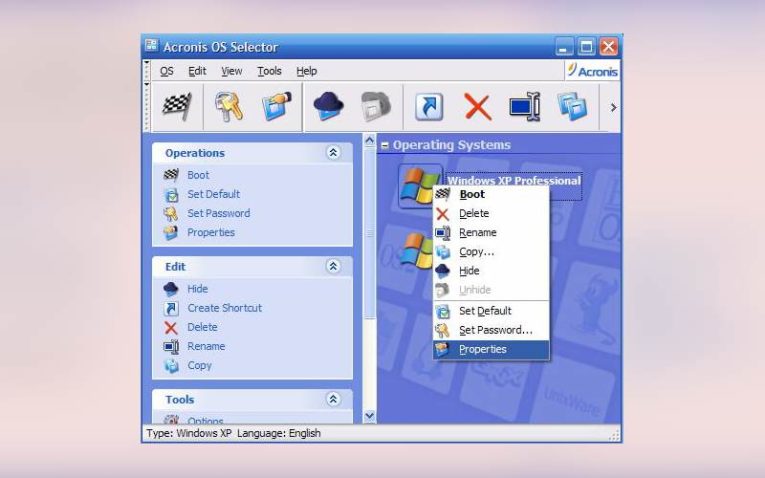Screen dimensions: 765x478
Task: Collapse the Edit panel
Action: coord(333,266)
